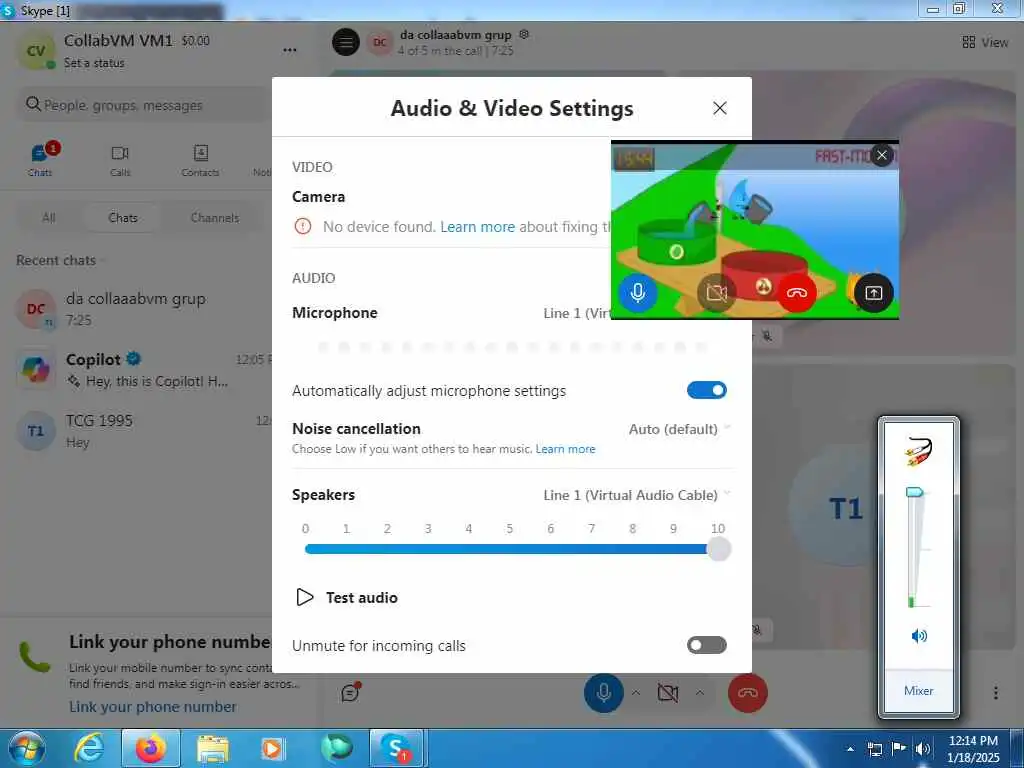Mute microphone in main call bar
The image size is (1024, 768).
pos(603,693)
